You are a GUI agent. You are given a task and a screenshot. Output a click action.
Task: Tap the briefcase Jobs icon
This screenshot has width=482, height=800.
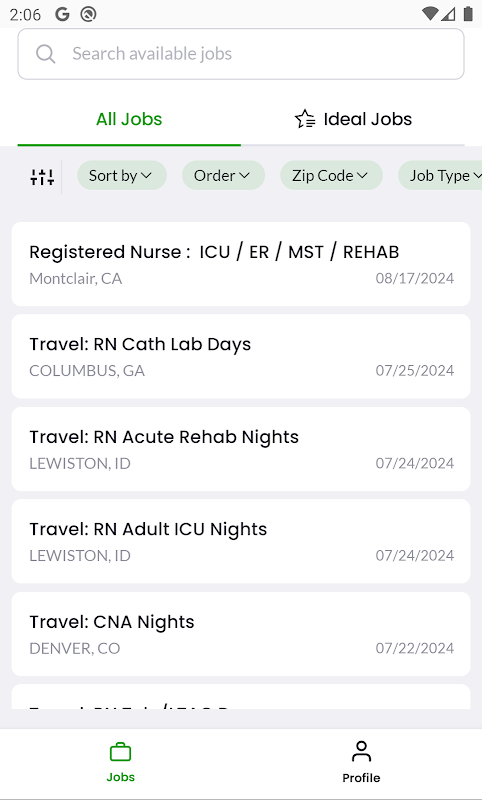click(x=120, y=752)
